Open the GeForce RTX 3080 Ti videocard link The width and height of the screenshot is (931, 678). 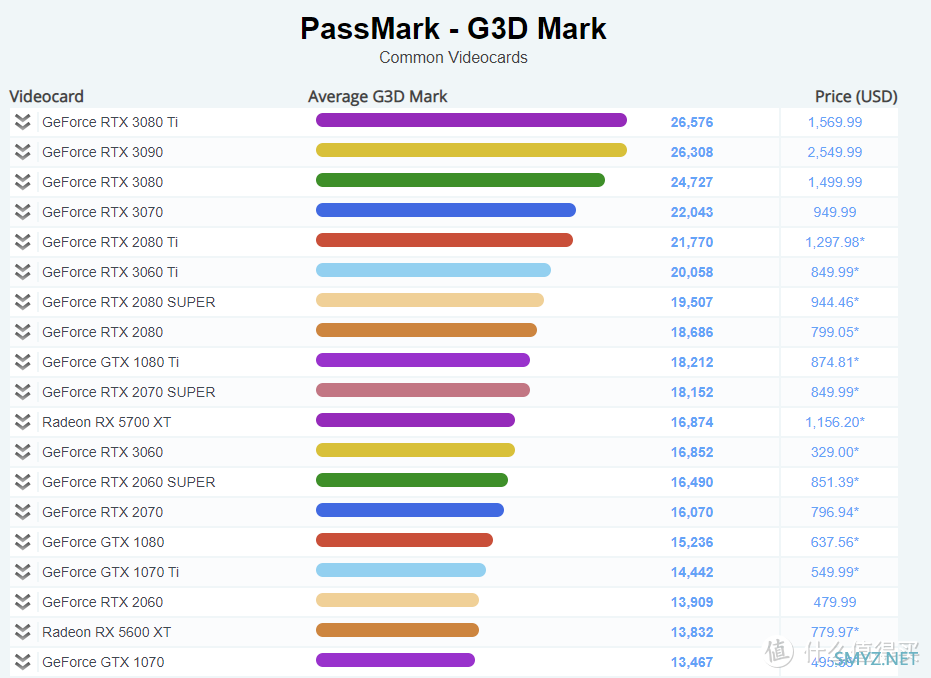(110, 122)
